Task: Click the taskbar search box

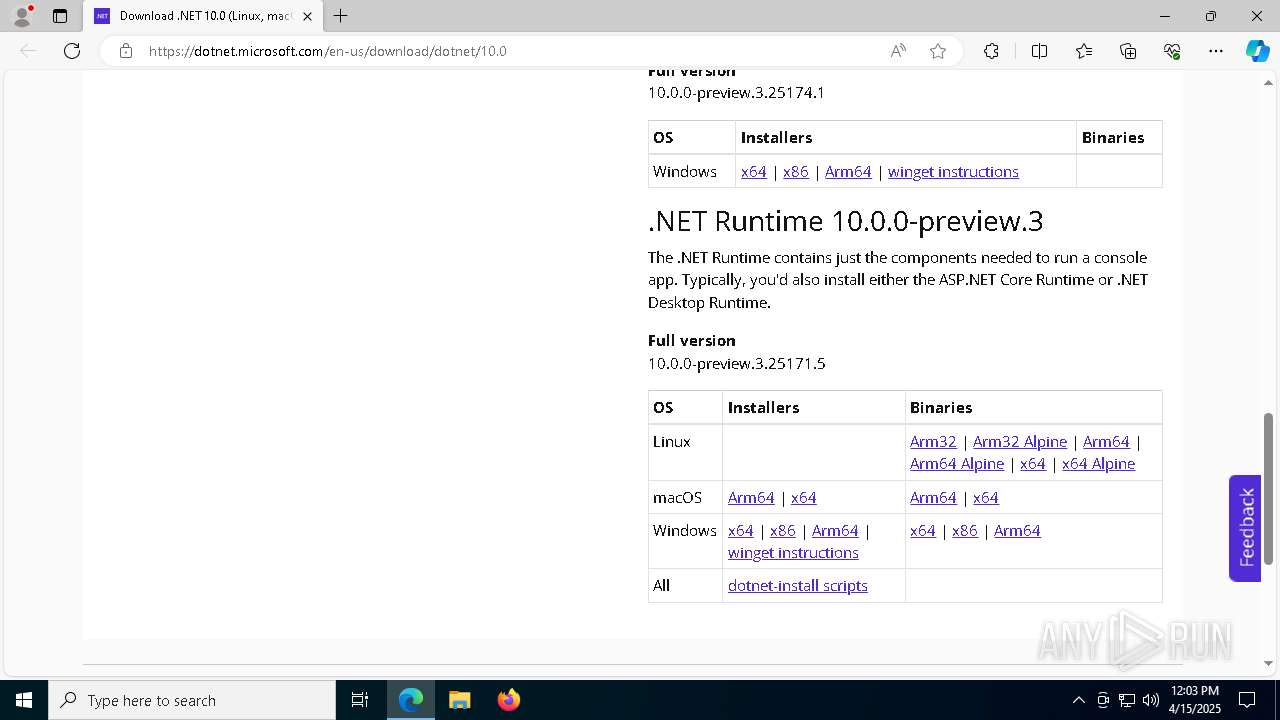Action: tap(192, 700)
